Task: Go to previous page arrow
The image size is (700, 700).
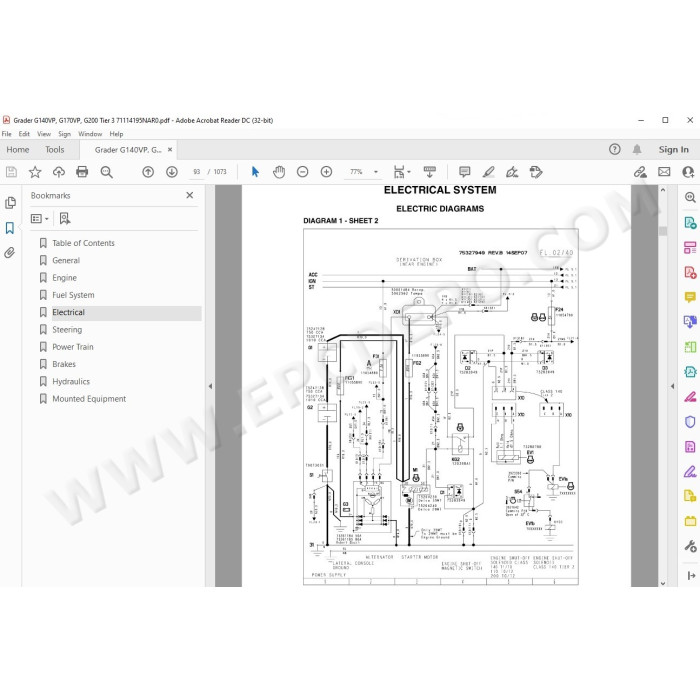Action: click(148, 172)
